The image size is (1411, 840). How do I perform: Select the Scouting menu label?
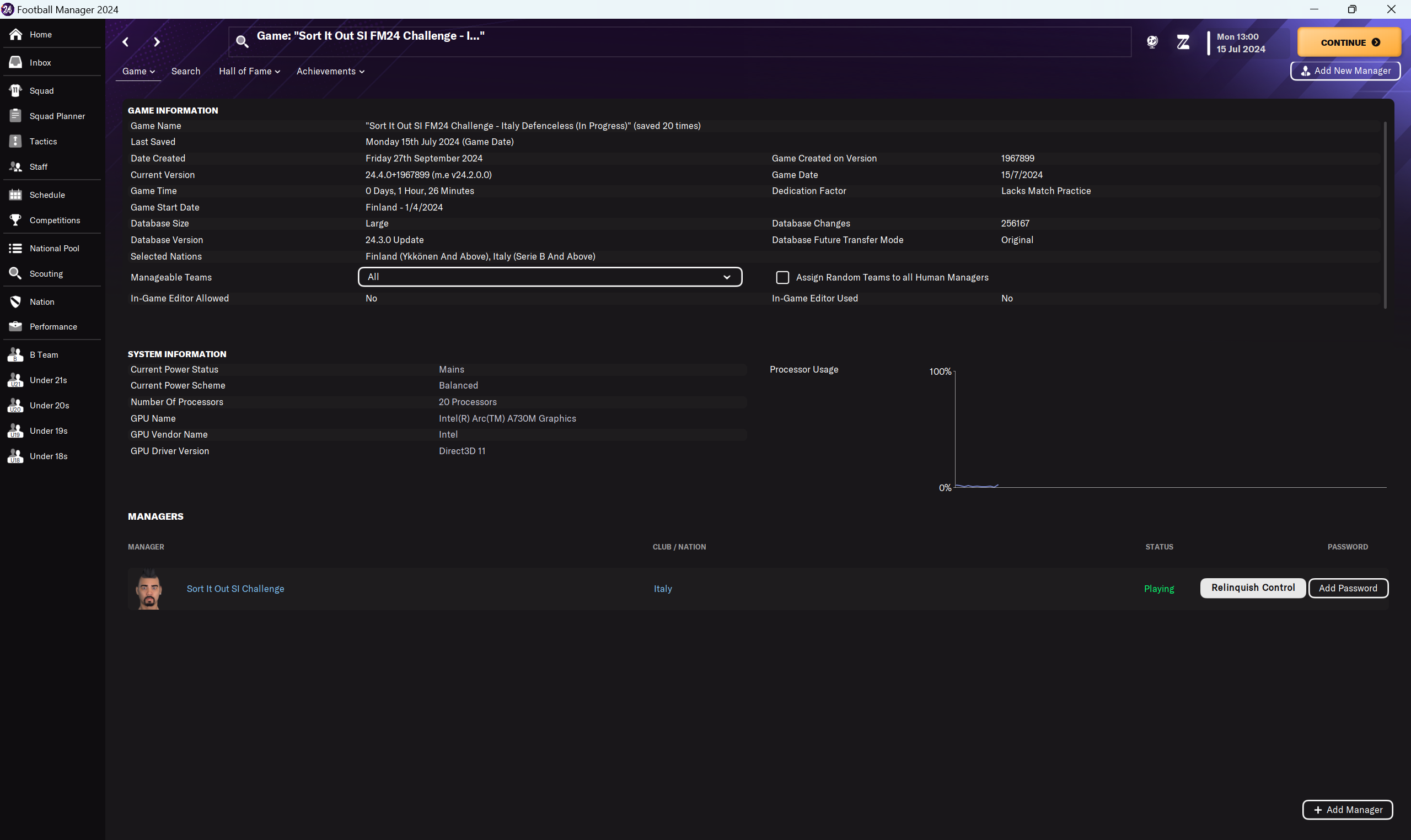pyautogui.click(x=46, y=274)
